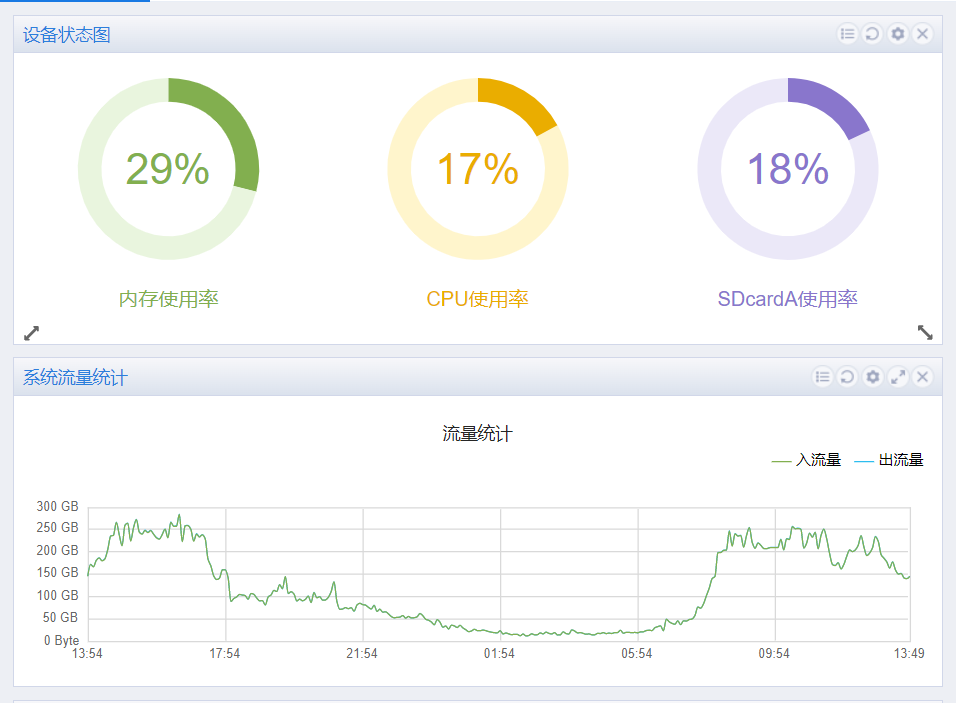956x703 pixels.
Task: Maximize the 系统流量统计 panel
Action: pos(897,377)
